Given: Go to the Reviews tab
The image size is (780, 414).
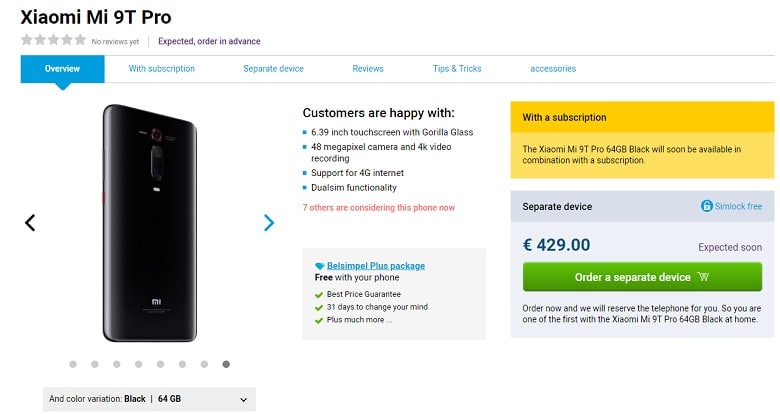Looking at the screenshot, I should click(x=368, y=69).
